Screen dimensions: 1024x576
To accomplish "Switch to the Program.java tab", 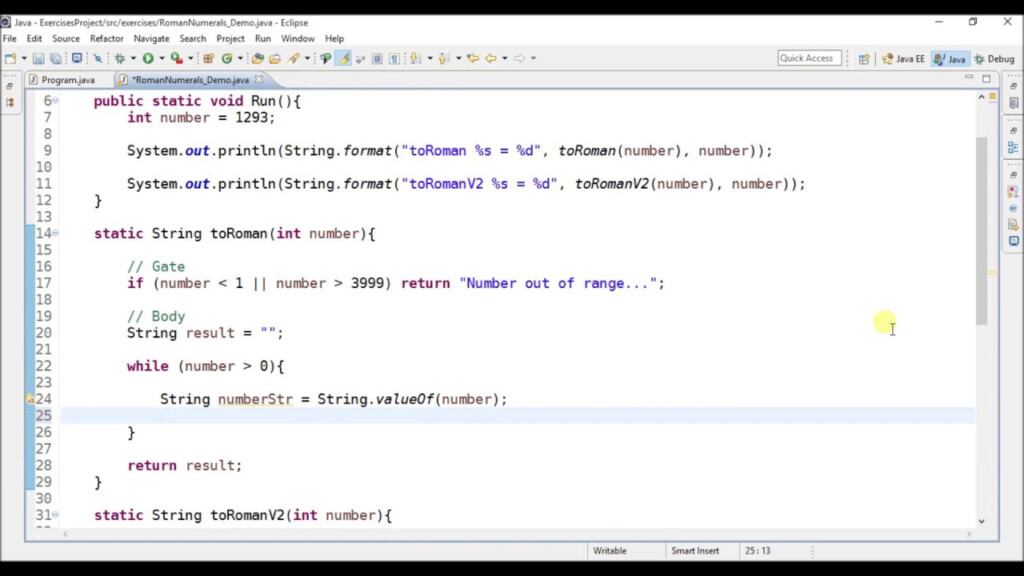I will (63, 80).
